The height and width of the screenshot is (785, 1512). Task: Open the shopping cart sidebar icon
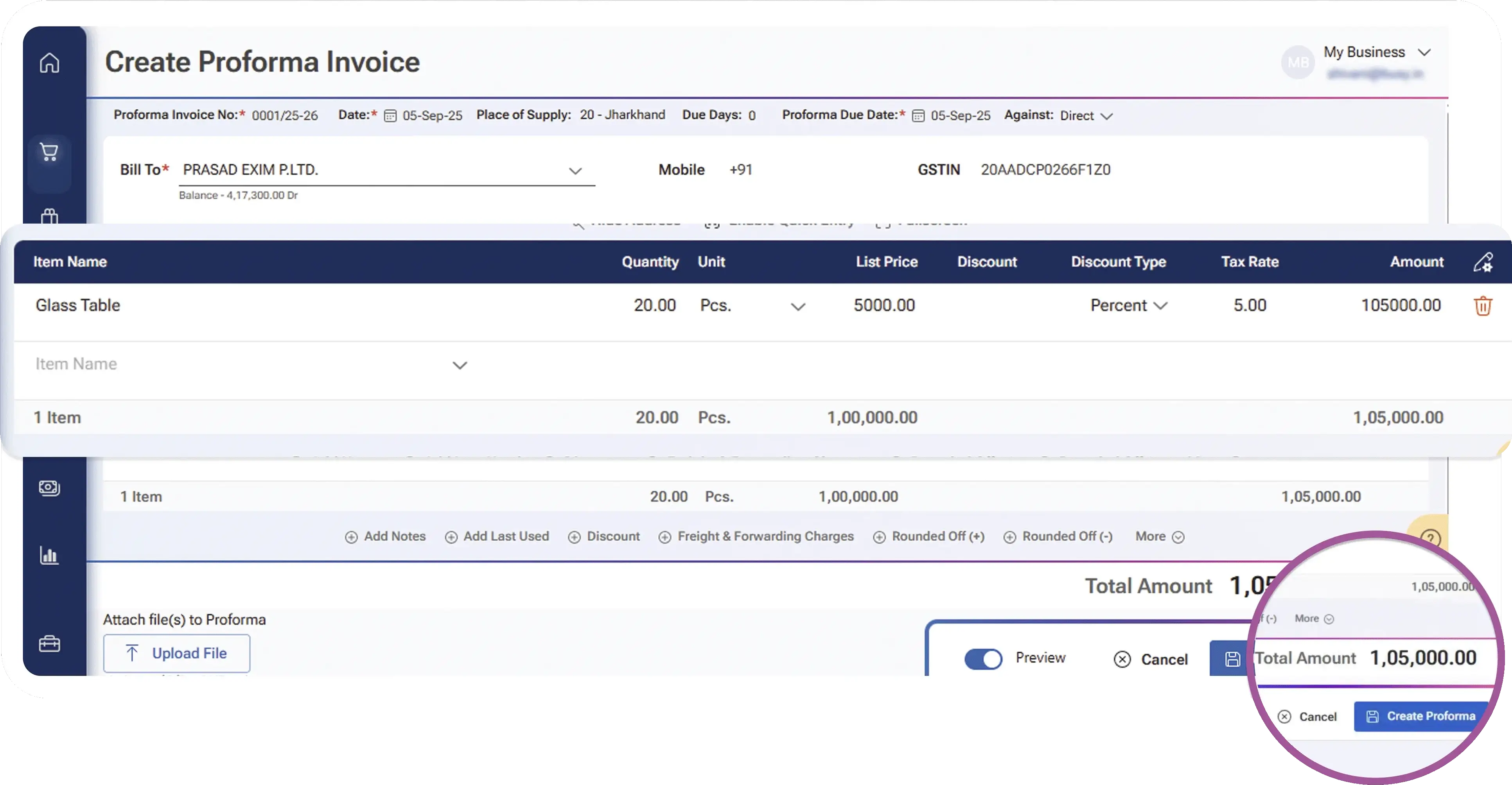click(49, 152)
